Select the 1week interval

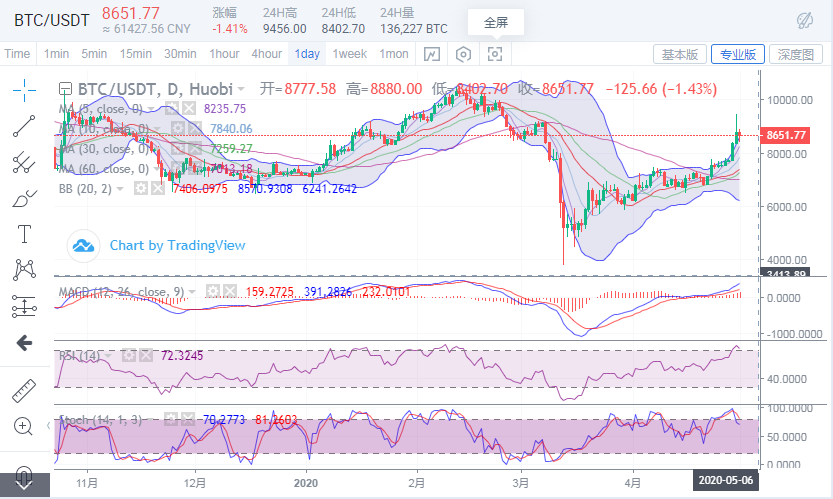click(350, 54)
